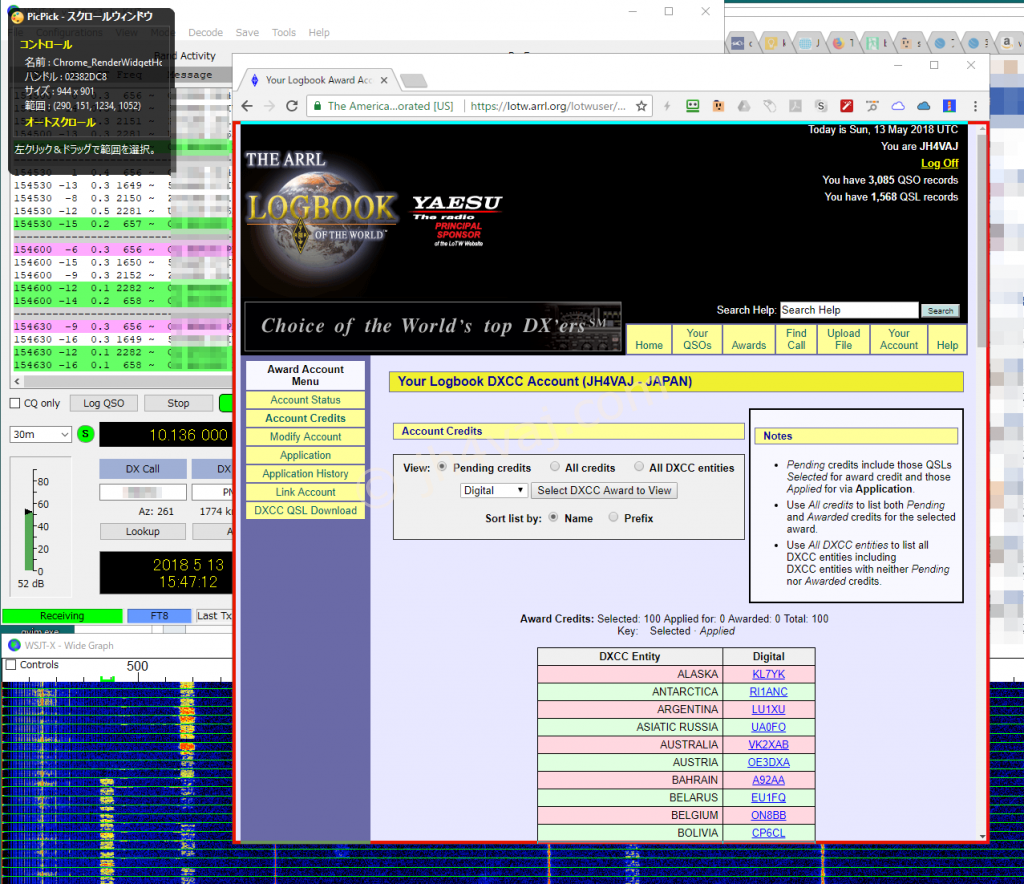Click the circled S extension icon
Viewport: 1024px width, 884px height.
coord(821,106)
